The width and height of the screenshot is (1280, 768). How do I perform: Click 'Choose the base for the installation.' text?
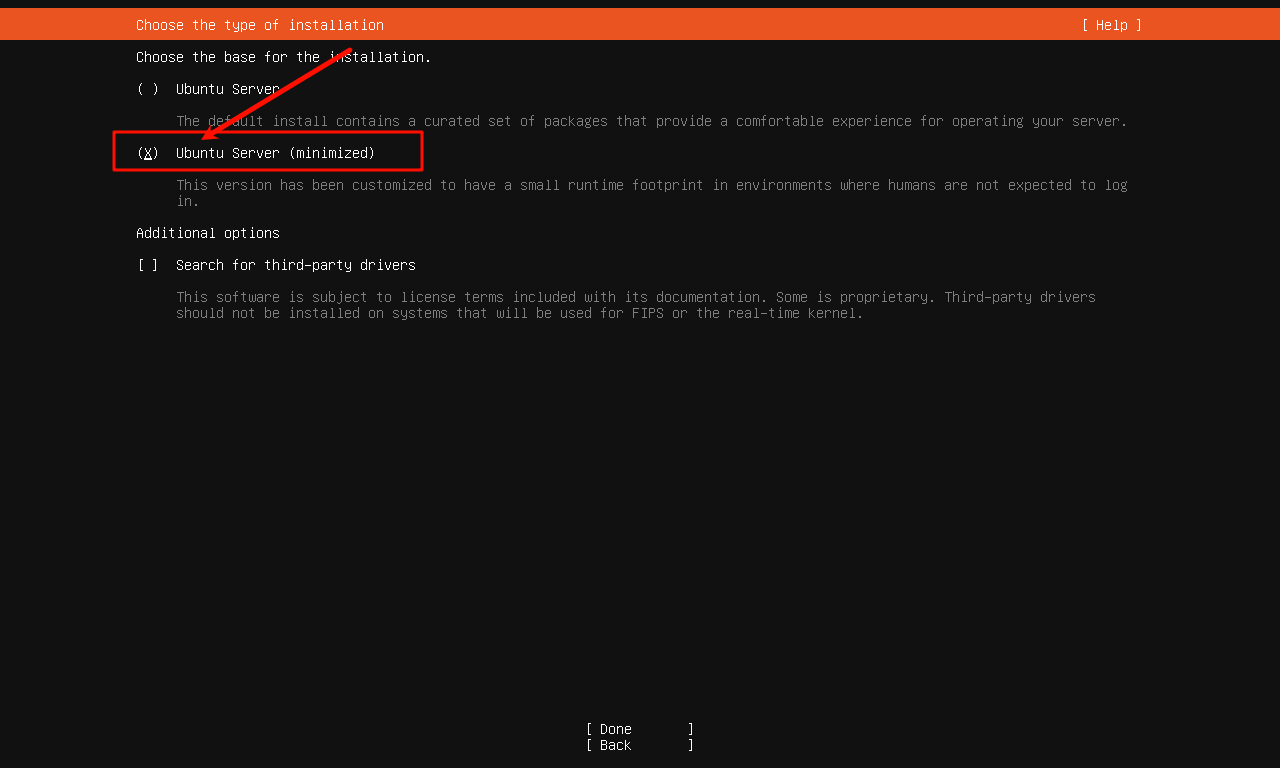click(x=284, y=57)
